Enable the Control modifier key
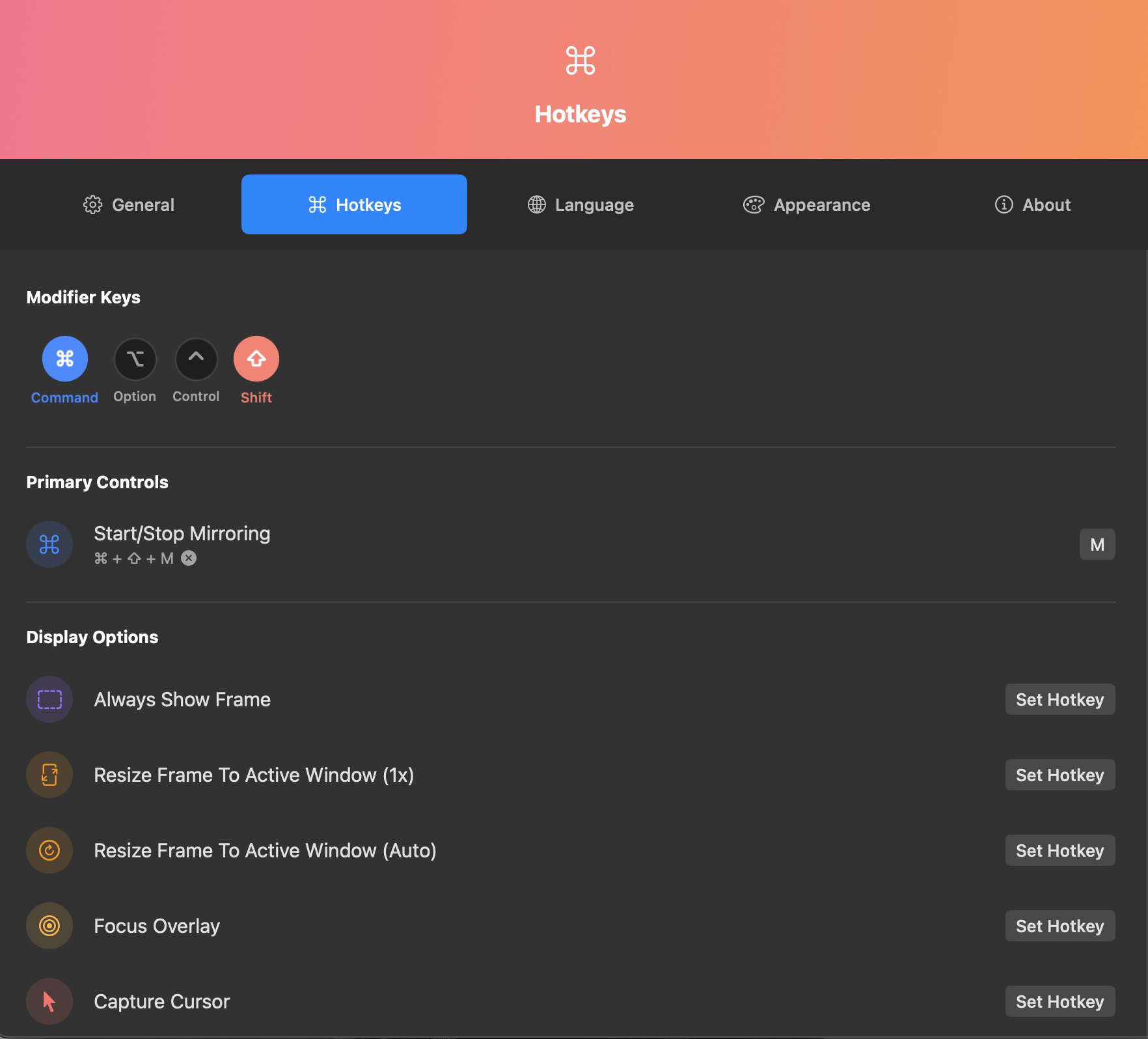Screen dimensions: 1148x1039 tap(196, 359)
